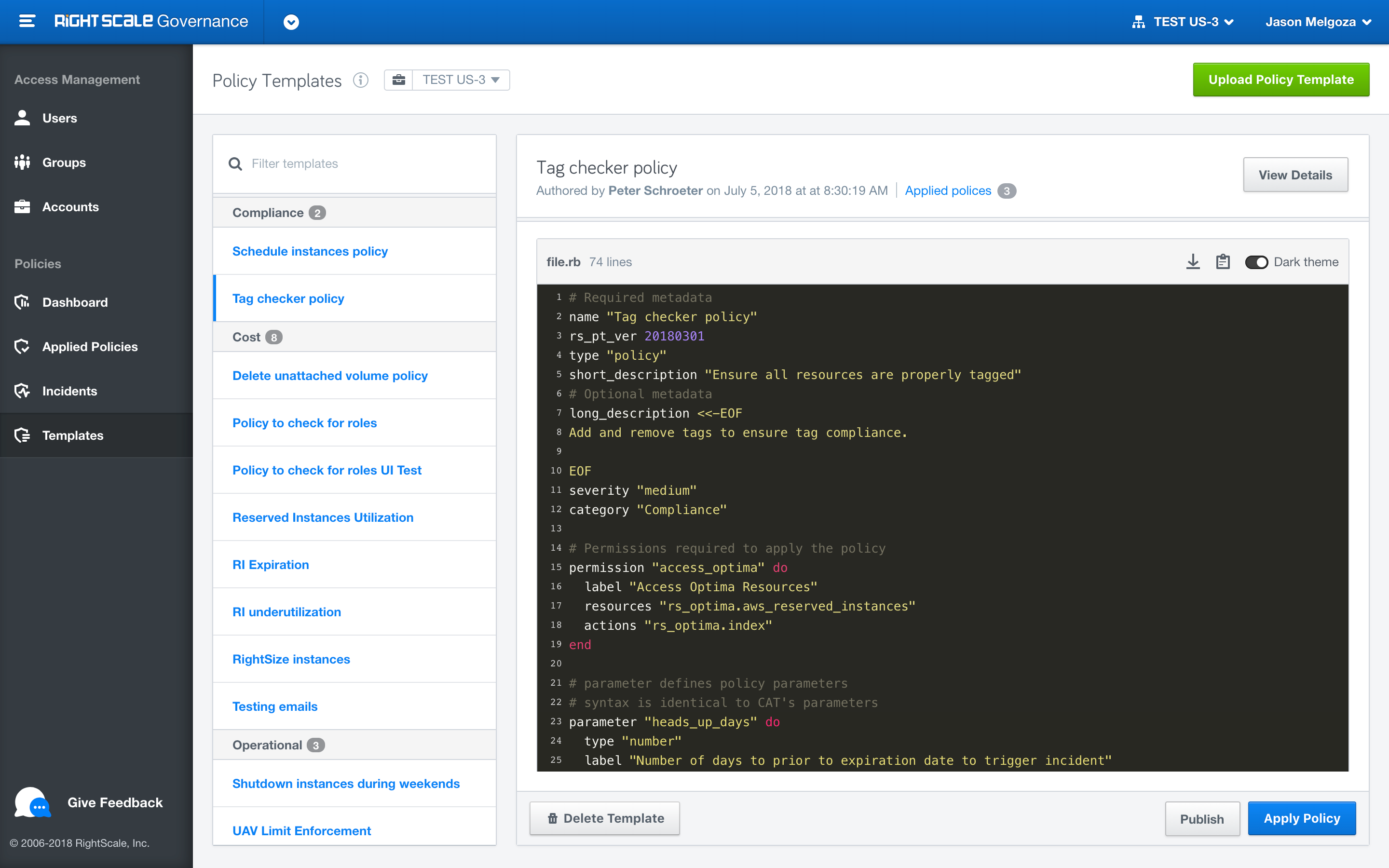Select Tag checker policy in list

coord(354,298)
